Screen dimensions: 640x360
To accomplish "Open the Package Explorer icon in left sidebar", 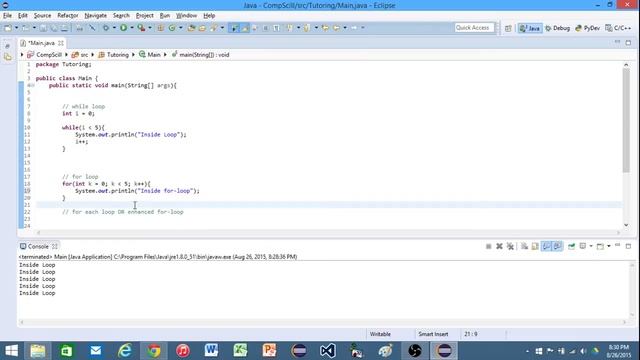I will tap(8, 57).
